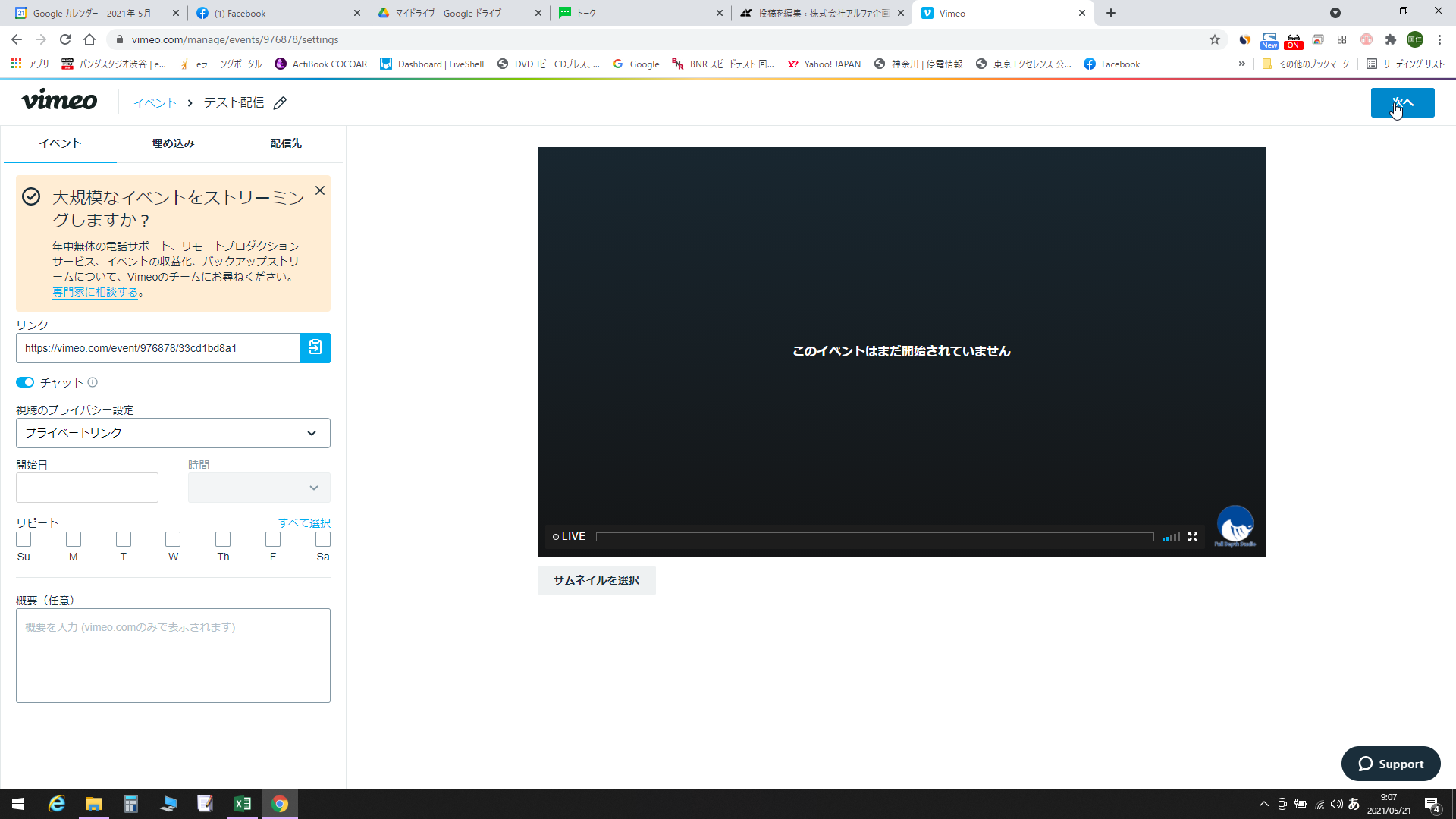Screen dimensions: 1456x819
Task: Click 専門家に相談する link
Action: [95, 293]
